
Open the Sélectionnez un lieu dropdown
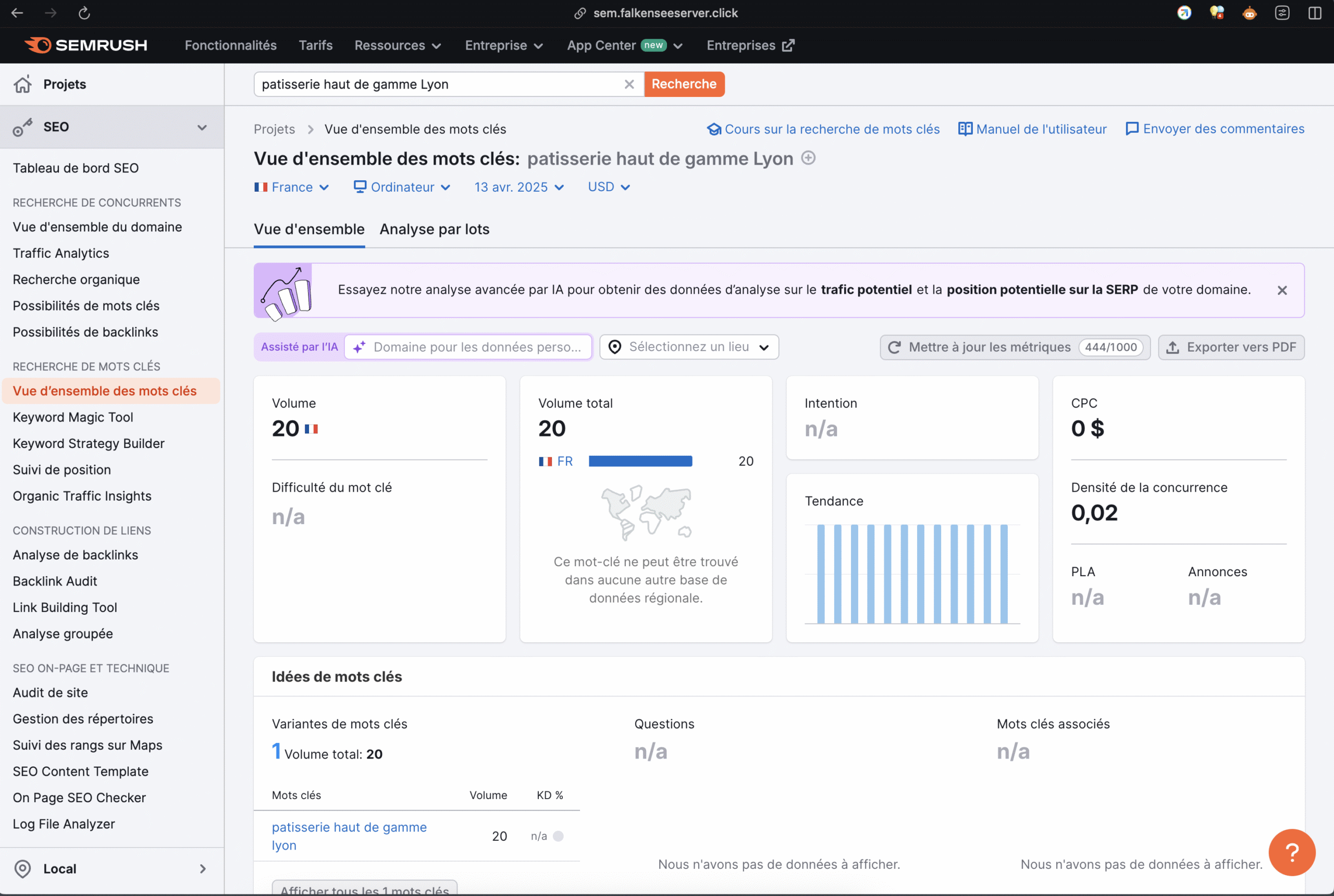pos(689,347)
